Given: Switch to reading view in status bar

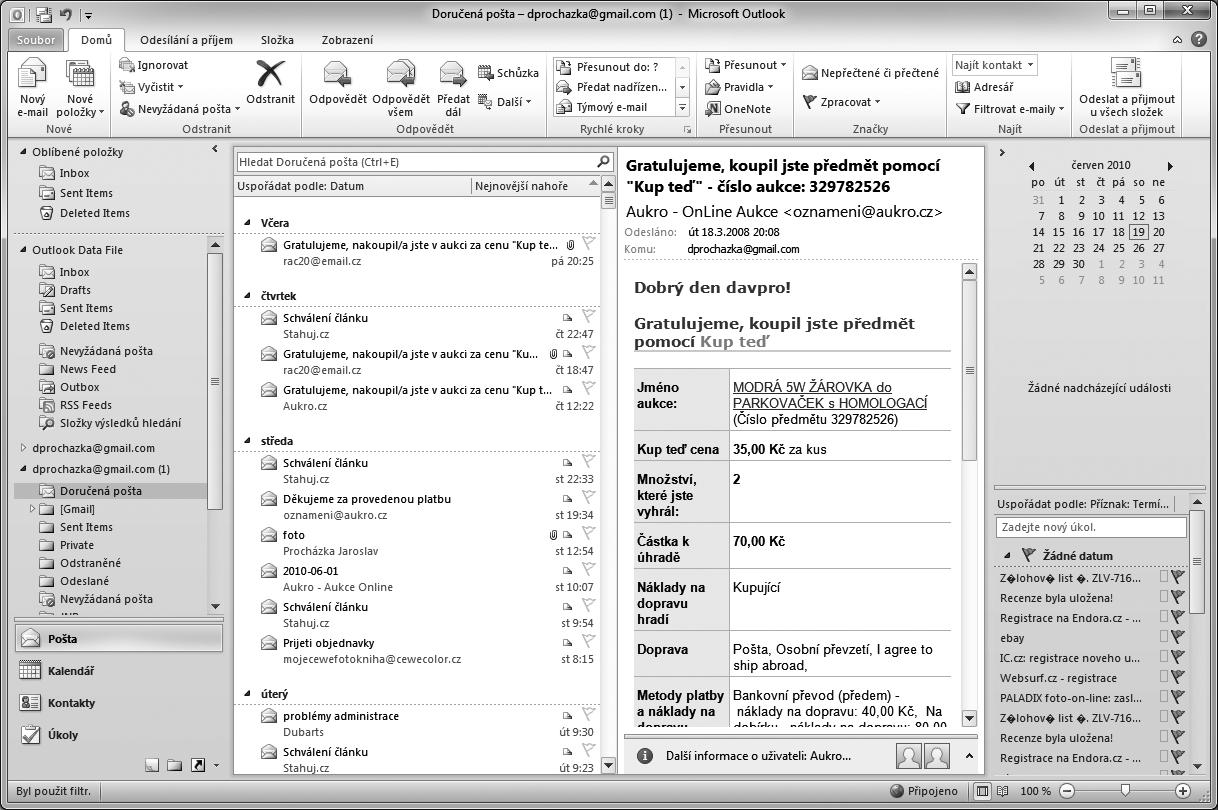Looking at the screenshot, I should [1004, 791].
